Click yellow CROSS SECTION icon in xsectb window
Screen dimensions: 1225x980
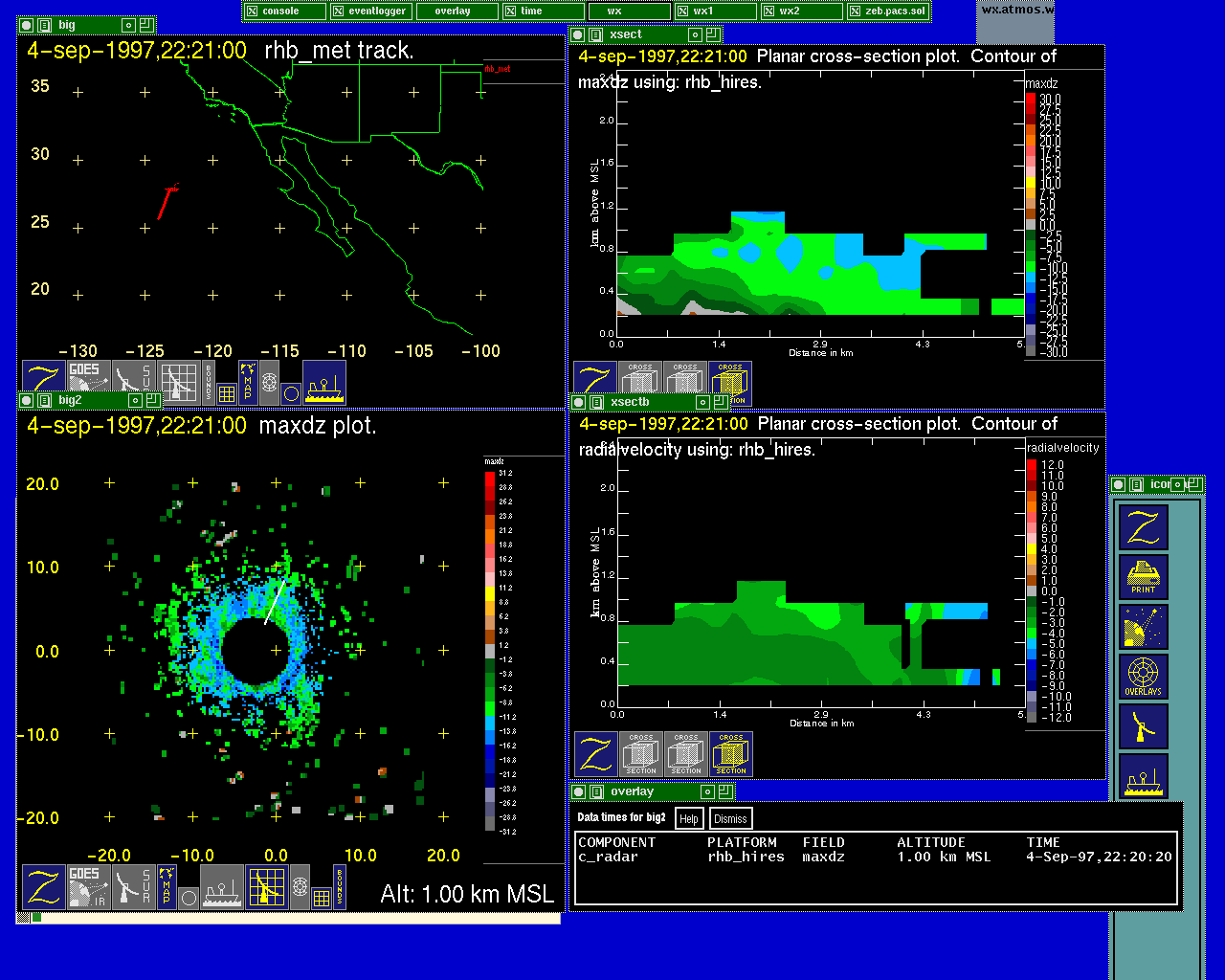click(730, 754)
